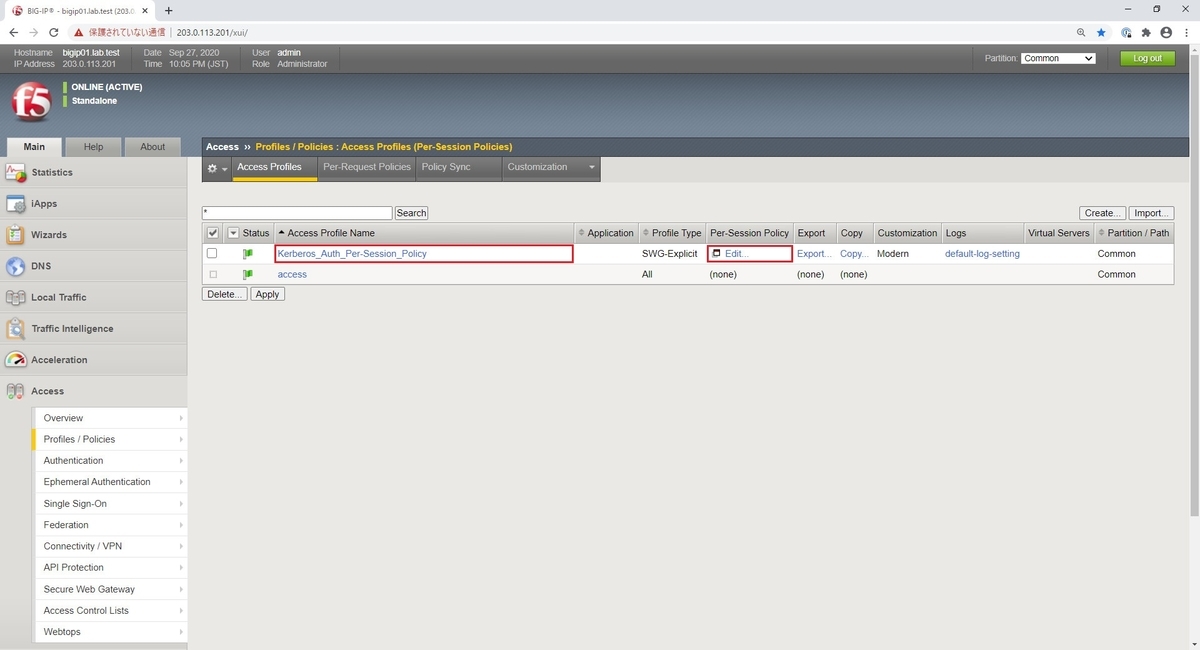
Task: Switch to the About tab
Action: [x=152, y=146]
